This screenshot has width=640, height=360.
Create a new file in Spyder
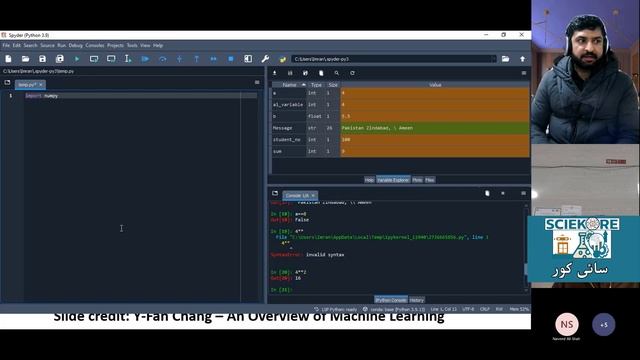pyautogui.click(x=8, y=59)
